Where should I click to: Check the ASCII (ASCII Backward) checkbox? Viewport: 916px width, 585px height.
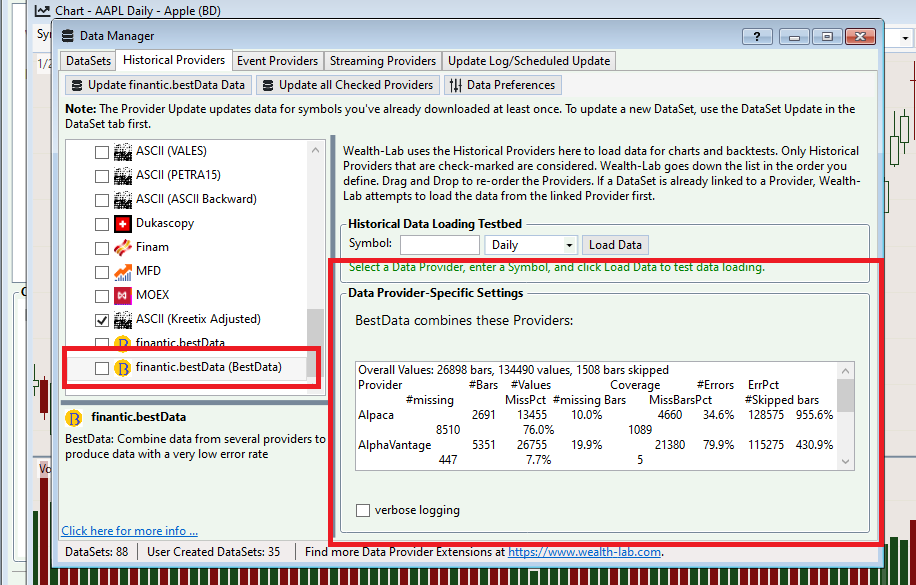102,200
